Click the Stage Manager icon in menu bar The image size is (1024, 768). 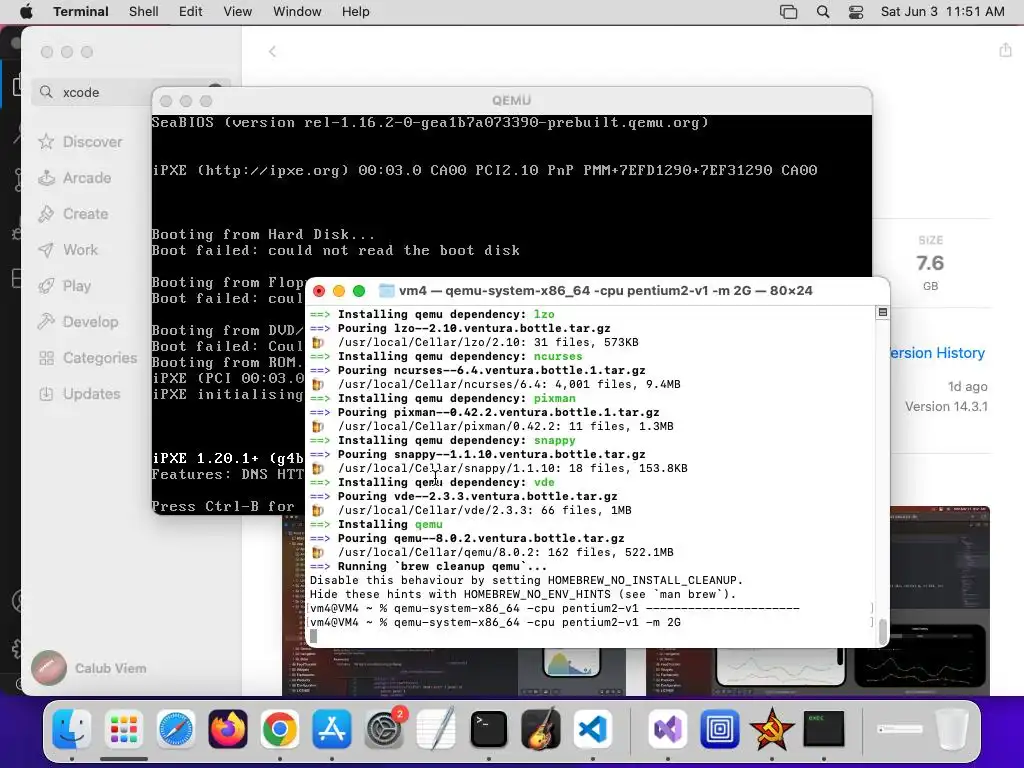pos(789,12)
